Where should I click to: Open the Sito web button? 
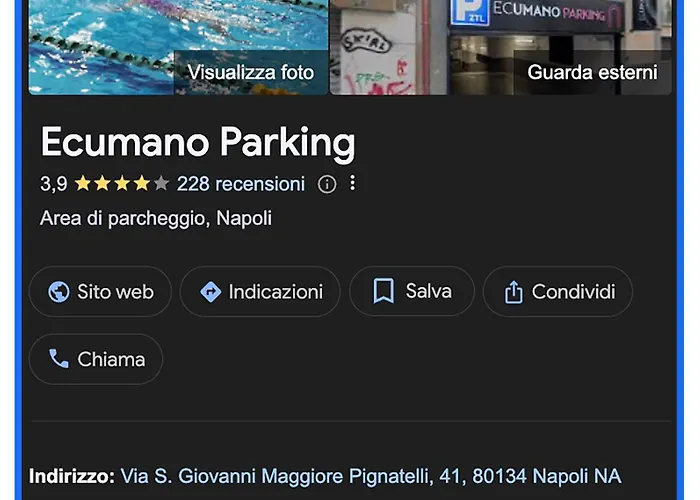coord(100,292)
